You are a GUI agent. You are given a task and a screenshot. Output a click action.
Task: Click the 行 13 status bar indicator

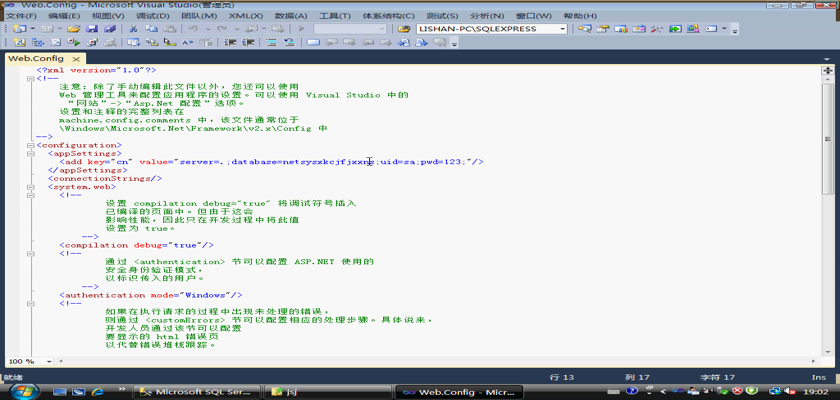562,378
